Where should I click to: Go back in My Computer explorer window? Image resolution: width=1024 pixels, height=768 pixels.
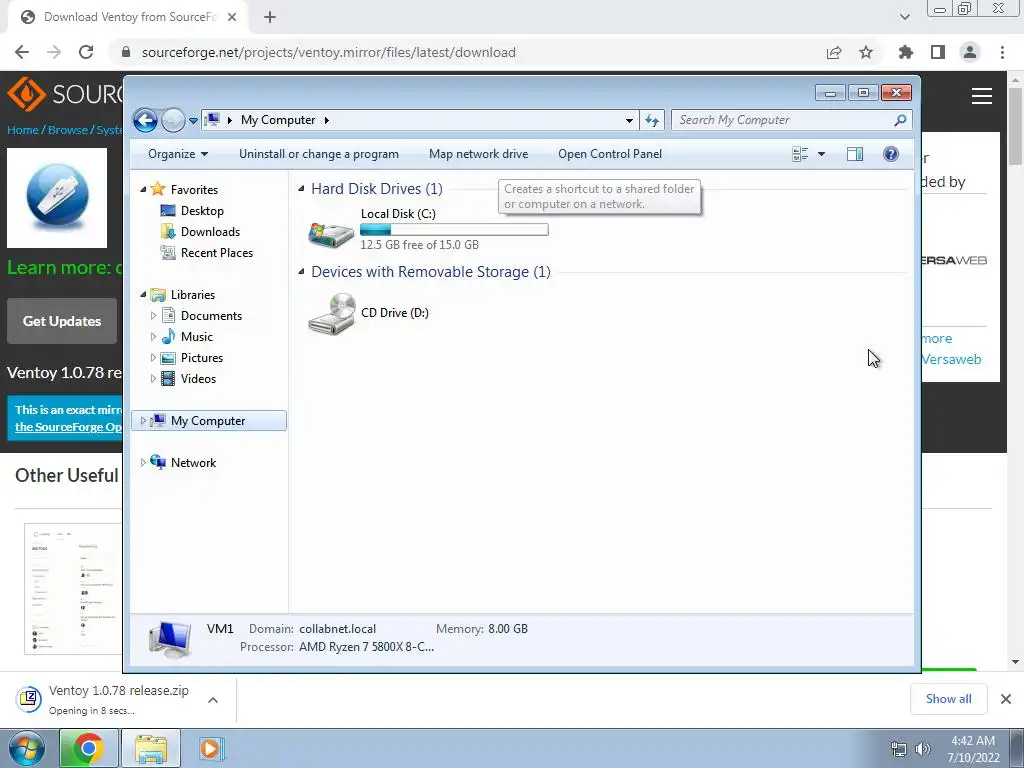[145, 120]
